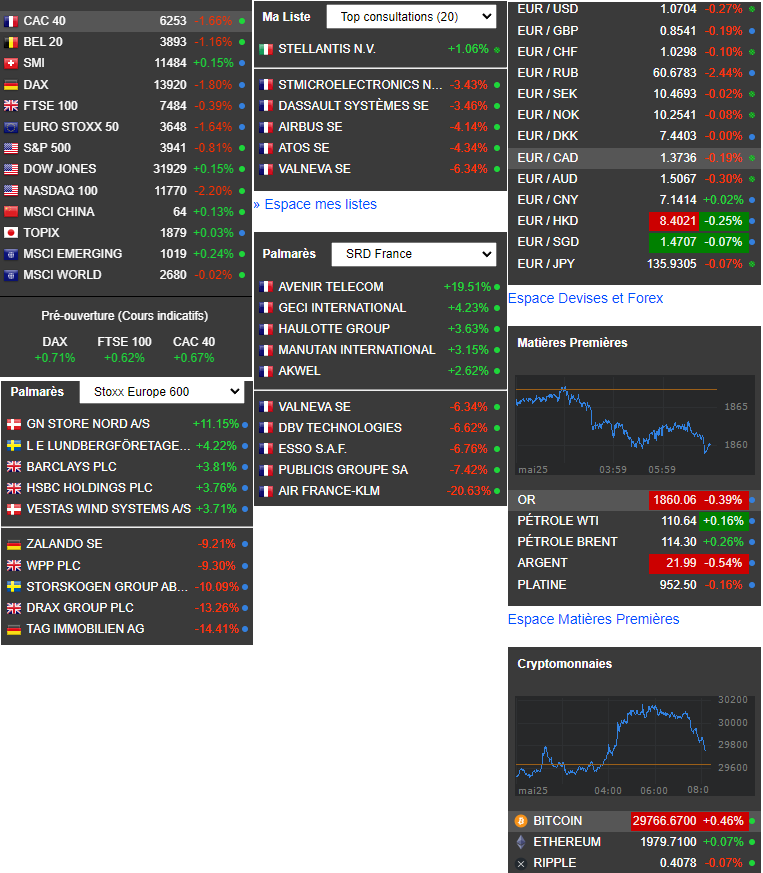Click the pre-opening FTSE 100 +0.62% value
Image resolution: width=763 pixels, height=873 pixels.
(124, 358)
